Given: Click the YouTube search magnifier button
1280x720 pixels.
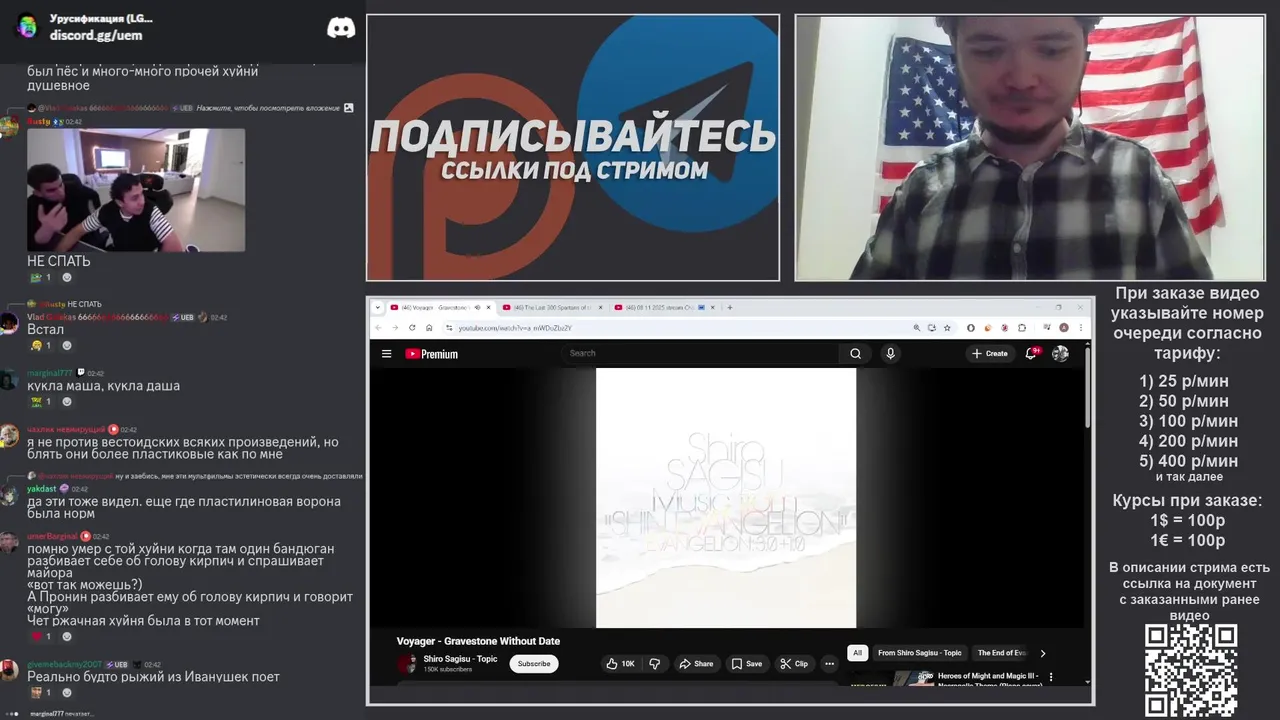Looking at the screenshot, I should tap(855, 353).
